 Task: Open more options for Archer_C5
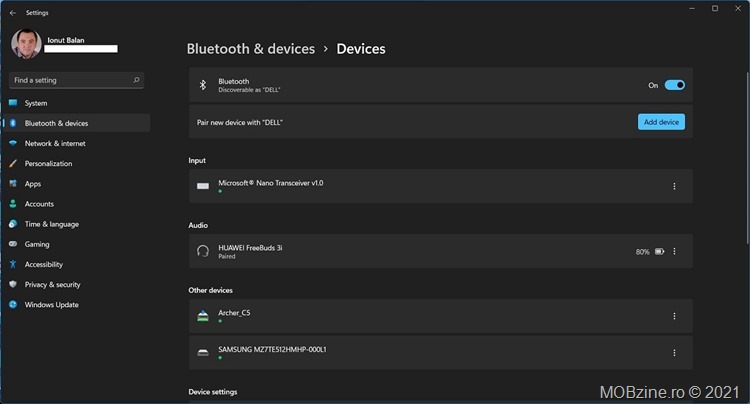[674, 316]
